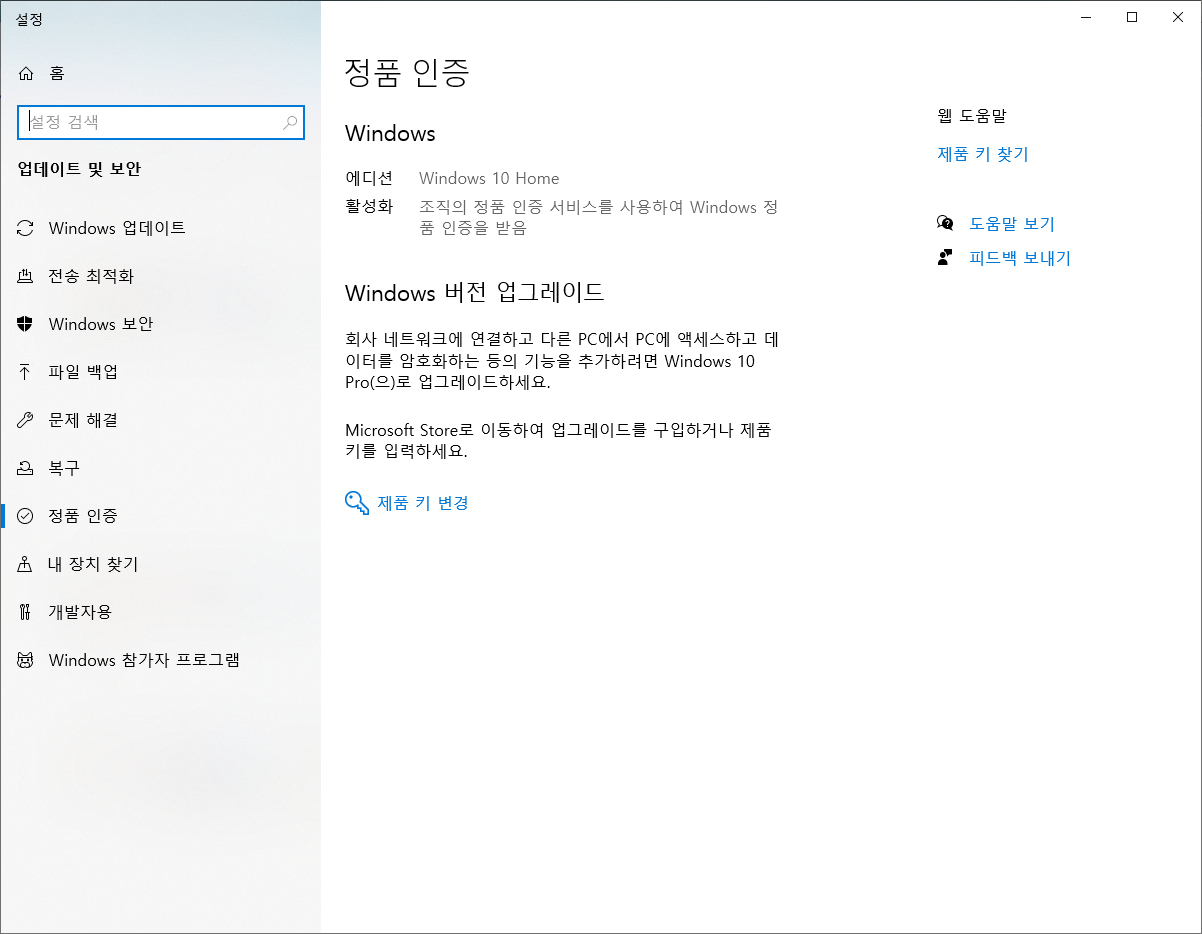This screenshot has width=1202, height=934.
Task: Select the 정품 인증 sidebar item
Action: tap(160, 516)
